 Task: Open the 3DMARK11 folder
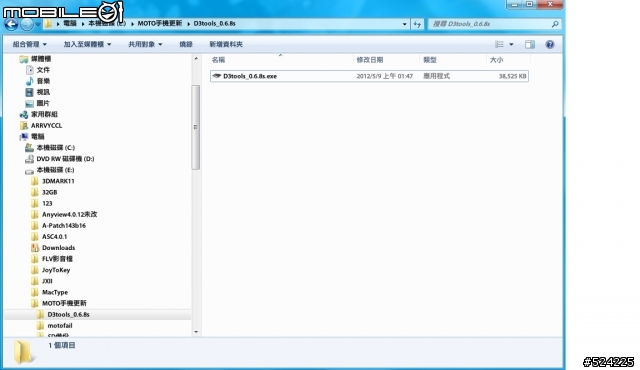[58, 181]
